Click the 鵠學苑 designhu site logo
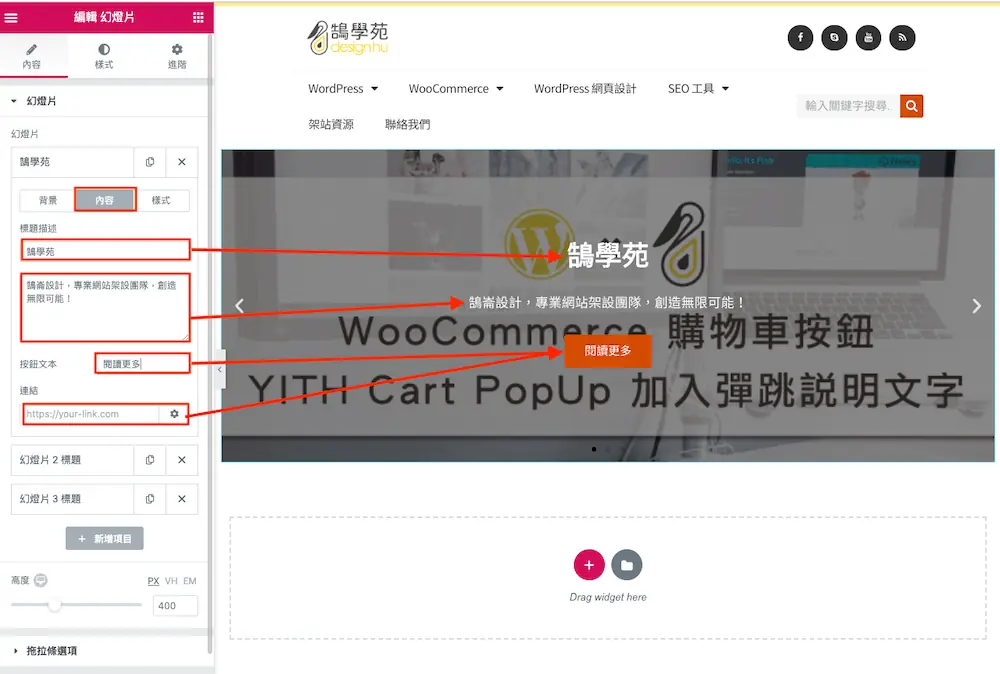This screenshot has height=674, width=1000. pyautogui.click(x=348, y=38)
